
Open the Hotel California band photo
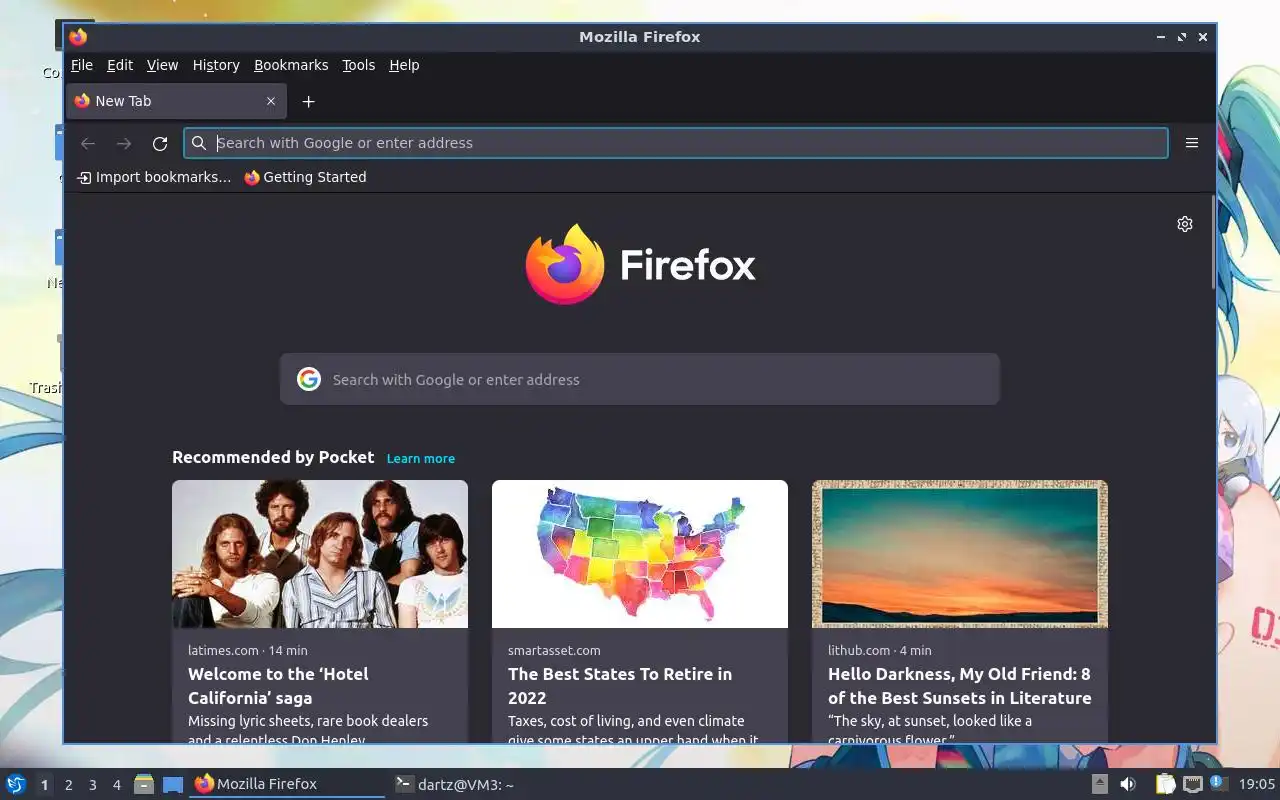(320, 554)
